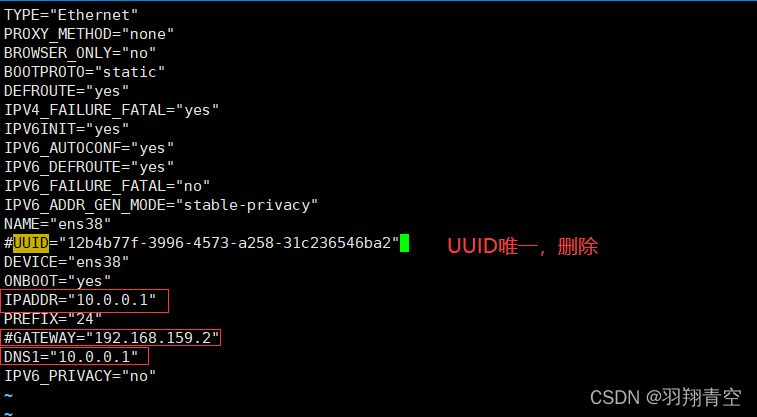The width and height of the screenshot is (757, 417).
Task: Click the IPV6_AUTOCONF="yes" line
Action: 89,147
